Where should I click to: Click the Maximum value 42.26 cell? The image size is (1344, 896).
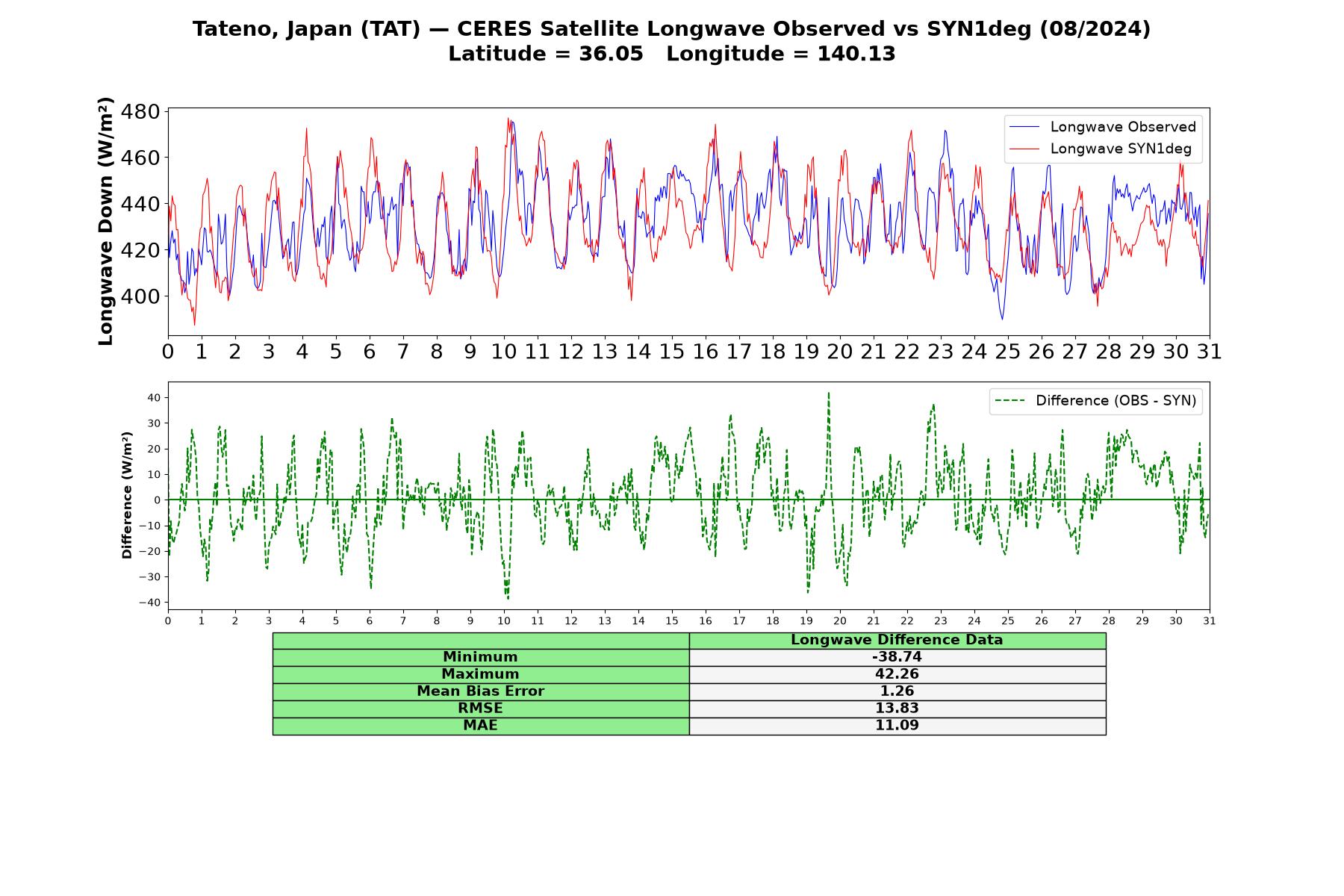coord(897,674)
